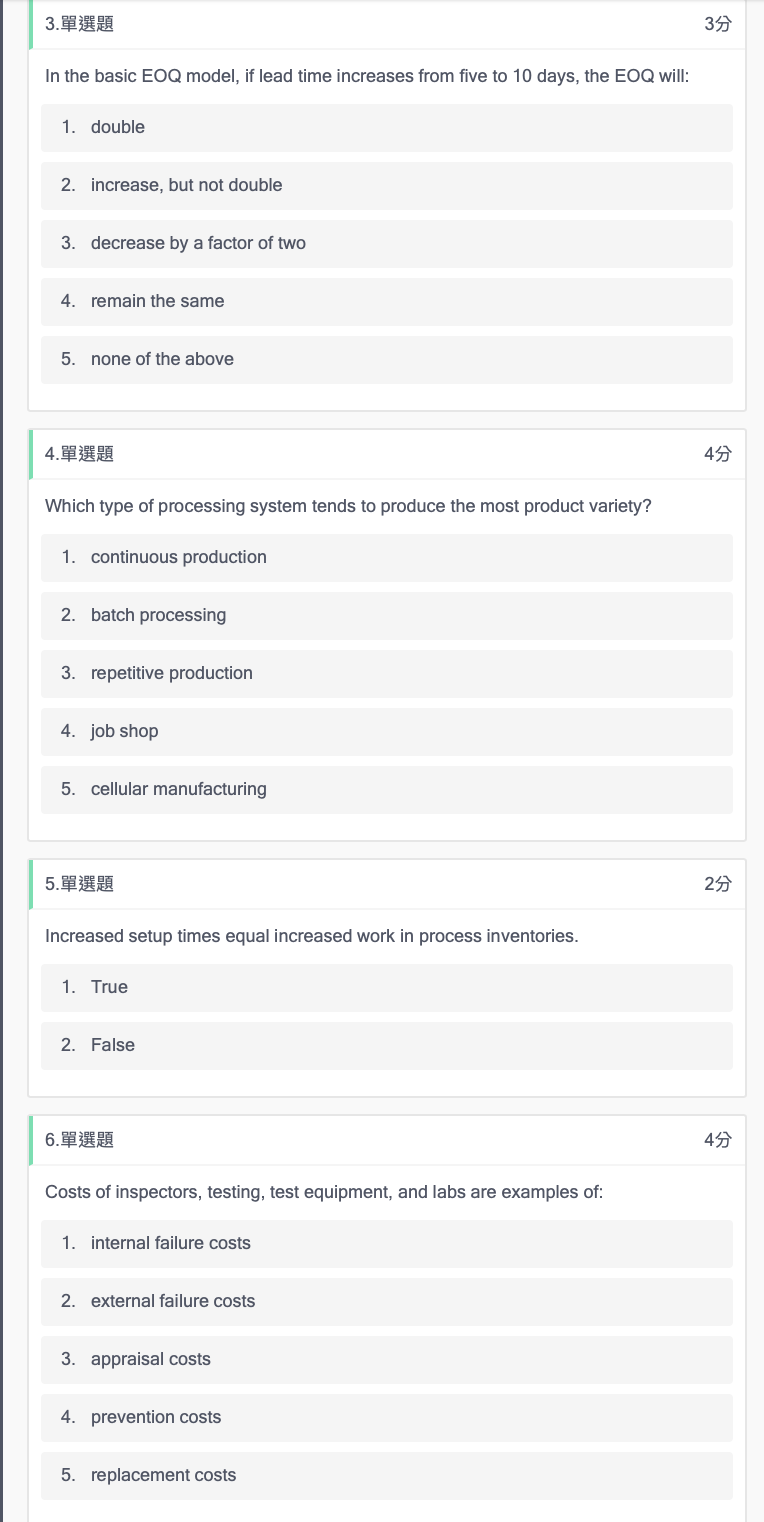Click question 3 header '3.單選題'

(x=79, y=24)
